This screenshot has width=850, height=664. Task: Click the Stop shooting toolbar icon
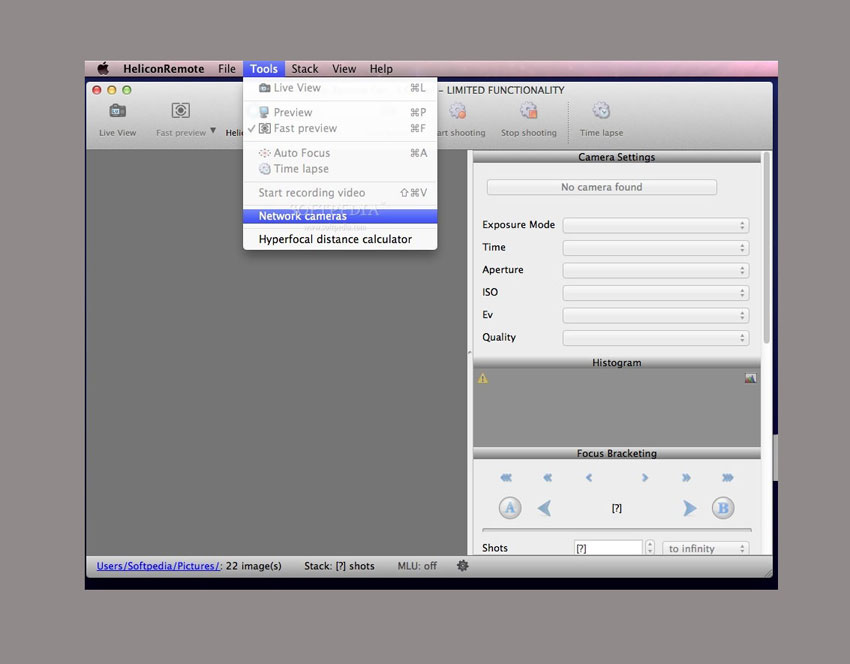point(528,112)
